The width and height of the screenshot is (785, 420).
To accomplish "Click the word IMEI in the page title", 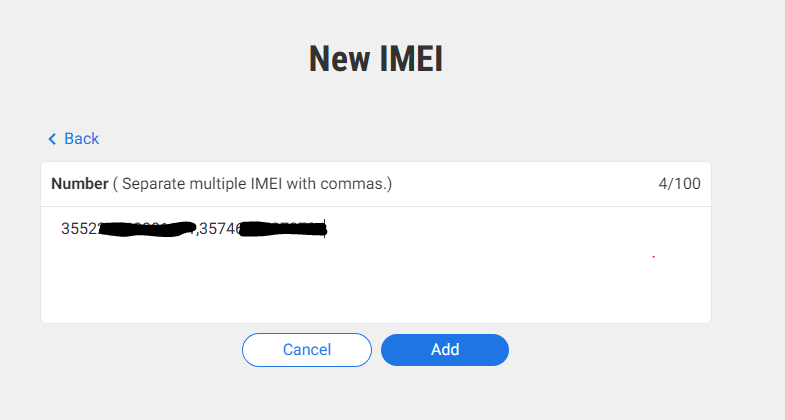I will pos(408,59).
